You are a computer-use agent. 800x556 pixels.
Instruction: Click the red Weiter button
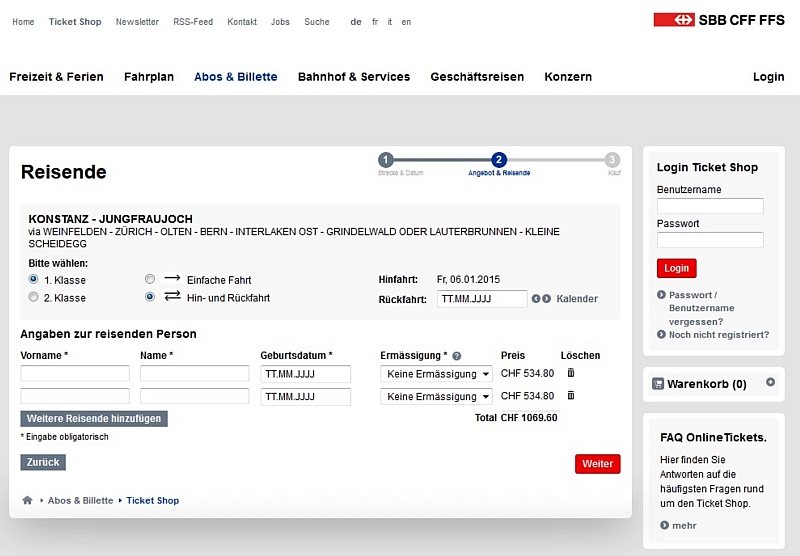click(597, 464)
